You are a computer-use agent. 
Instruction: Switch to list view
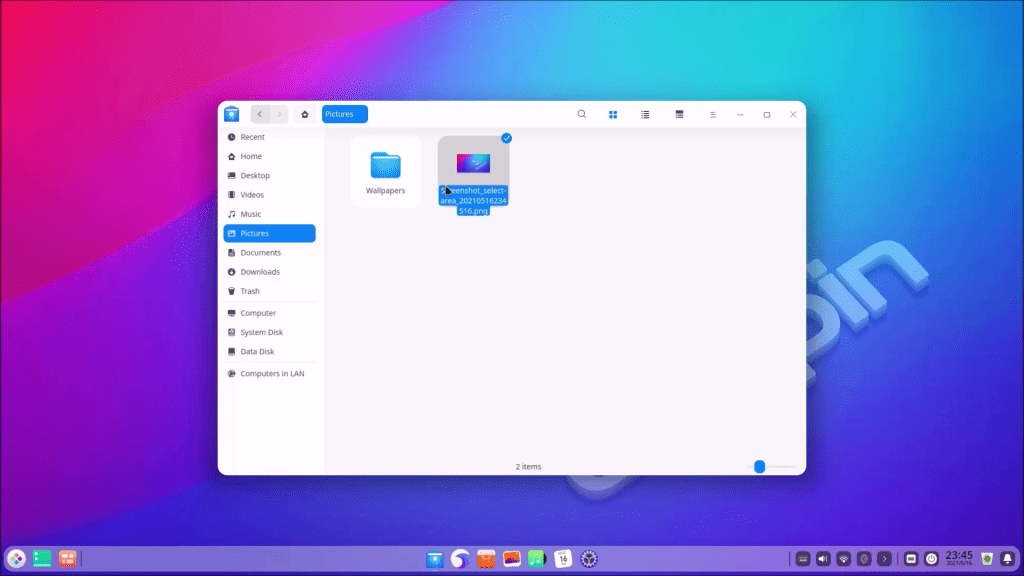[x=645, y=114]
